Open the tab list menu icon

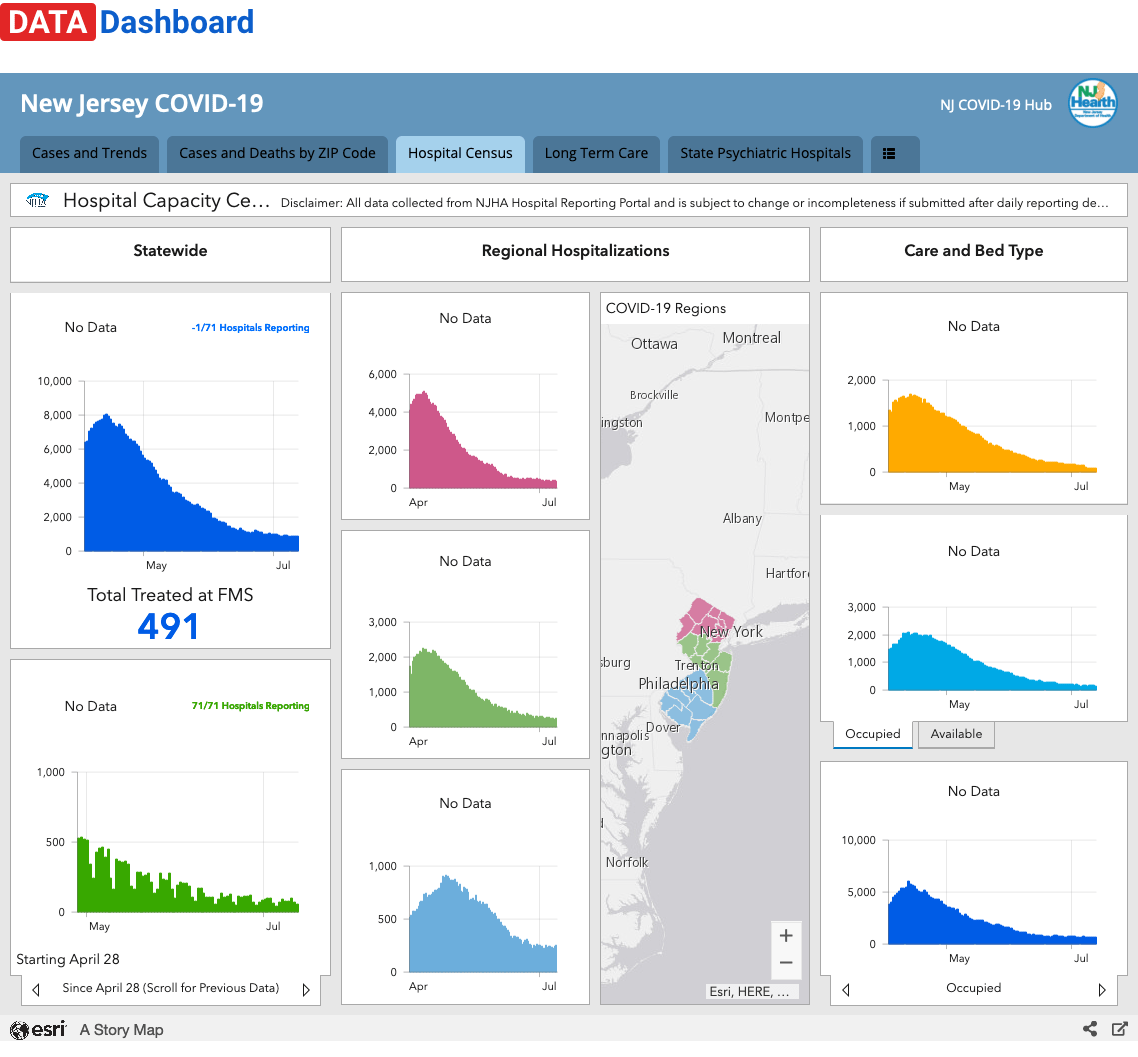(x=888, y=154)
